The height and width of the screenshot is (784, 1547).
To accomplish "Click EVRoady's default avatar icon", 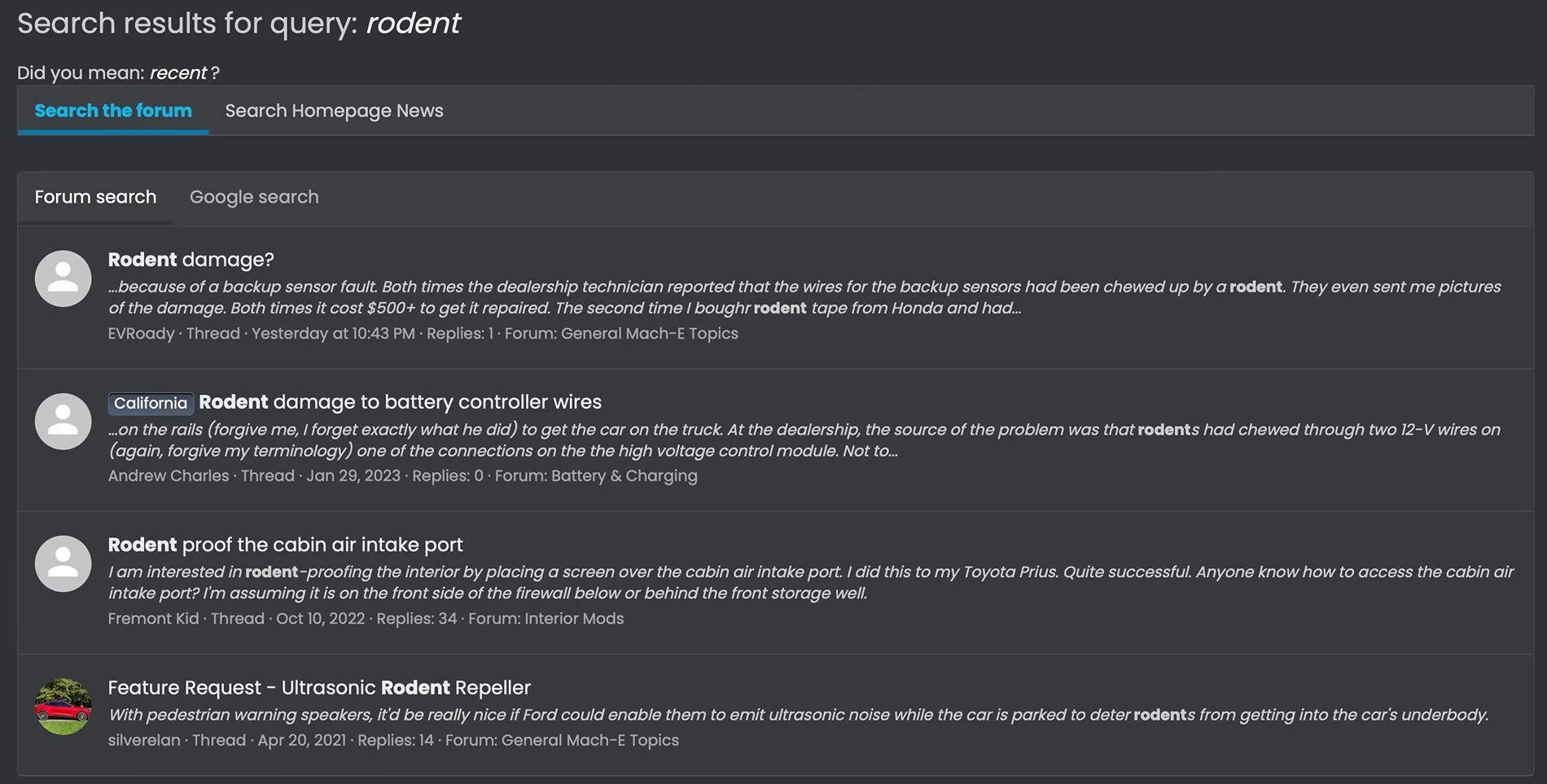I will pos(63,278).
